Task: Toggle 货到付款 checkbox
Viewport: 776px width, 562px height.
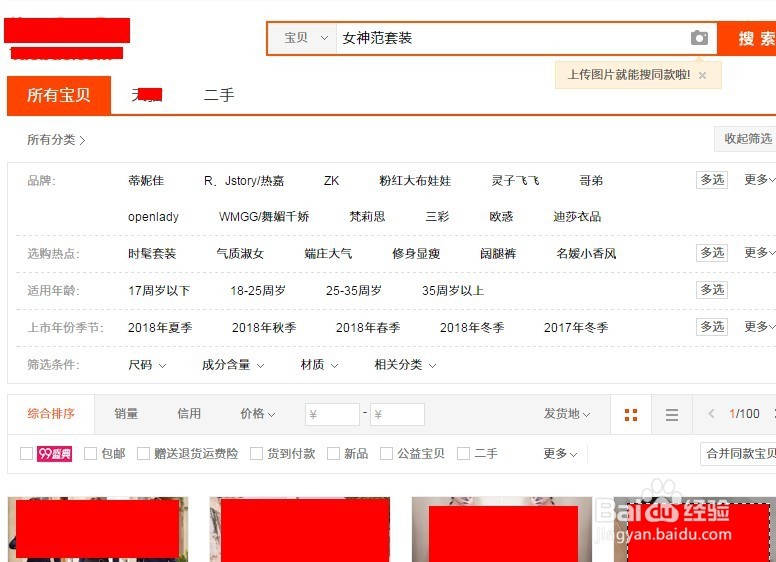Action: tap(256, 454)
